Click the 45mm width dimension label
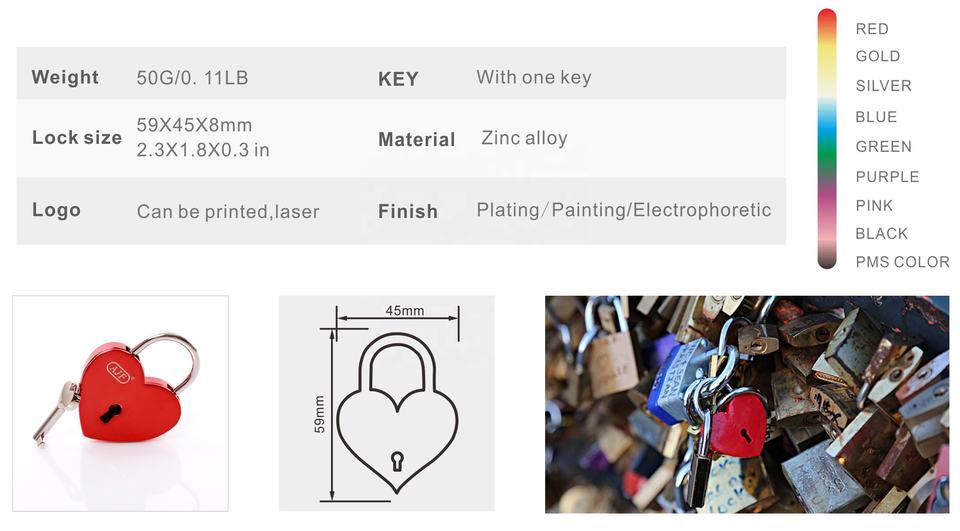 (x=405, y=311)
